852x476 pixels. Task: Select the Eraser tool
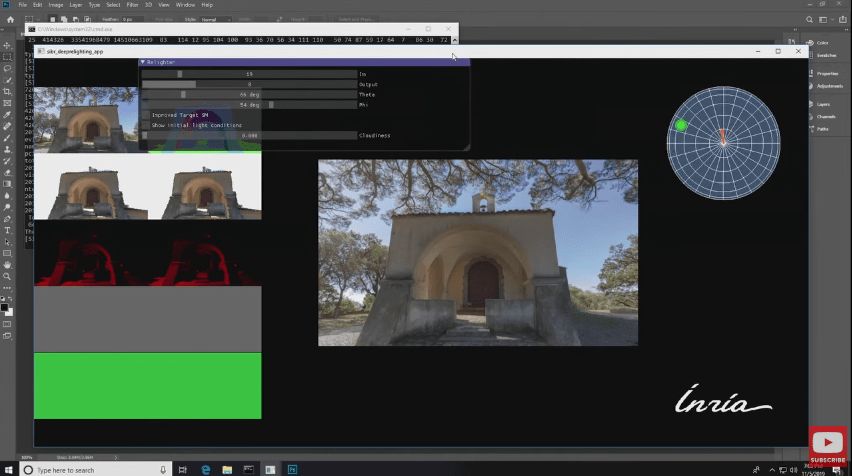click(7, 173)
